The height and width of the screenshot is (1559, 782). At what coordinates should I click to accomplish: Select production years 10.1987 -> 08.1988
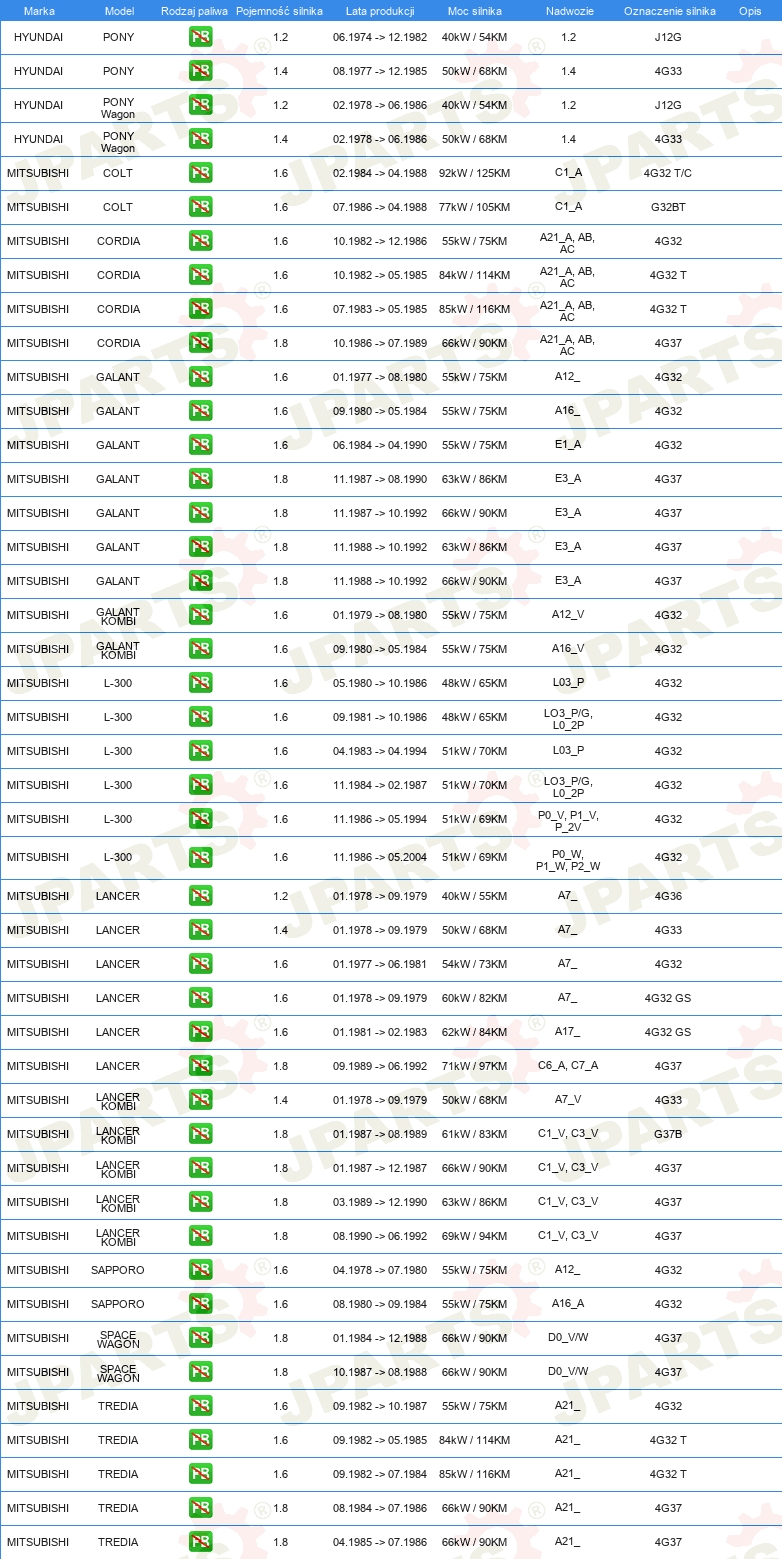380,1372
